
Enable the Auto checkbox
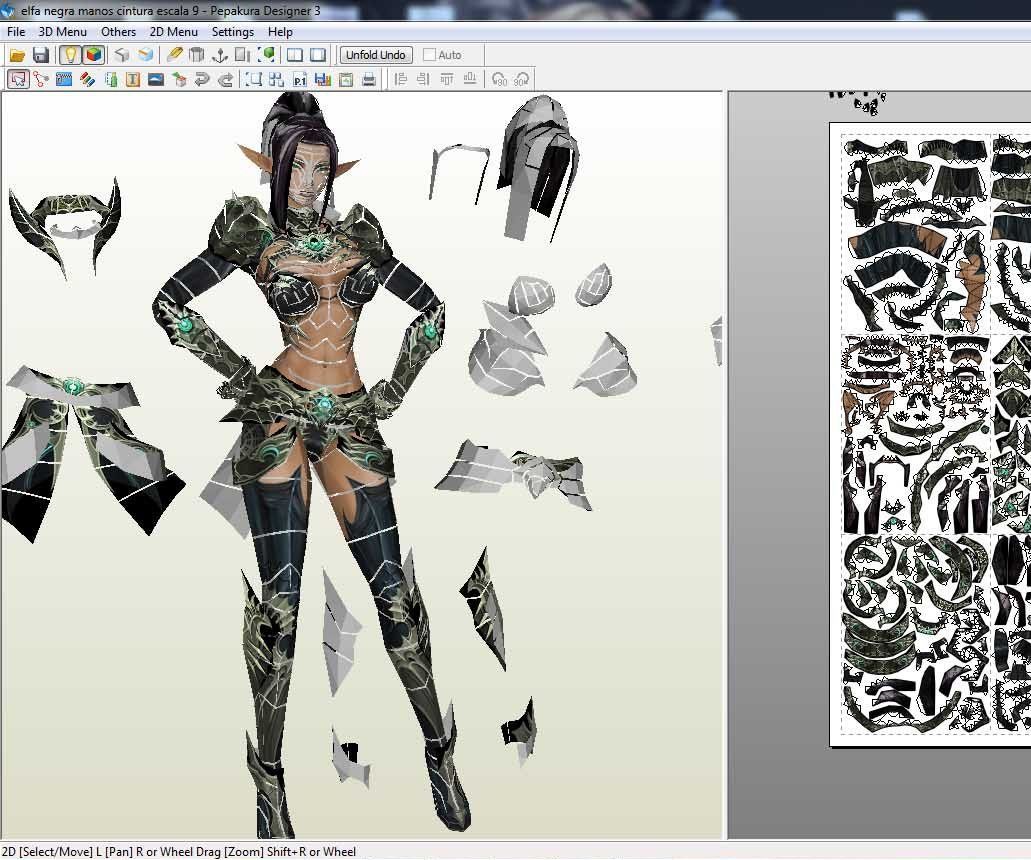click(x=430, y=55)
